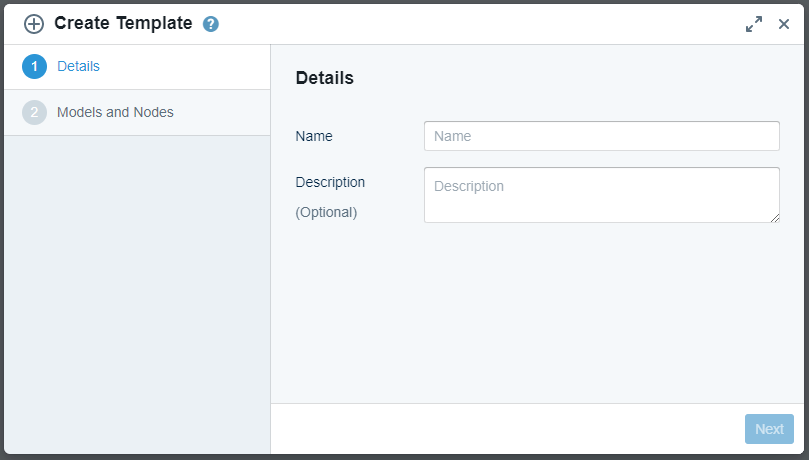Click the footer bar left of Next
Image resolution: width=809 pixels, height=460 pixels.
pos(500,429)
